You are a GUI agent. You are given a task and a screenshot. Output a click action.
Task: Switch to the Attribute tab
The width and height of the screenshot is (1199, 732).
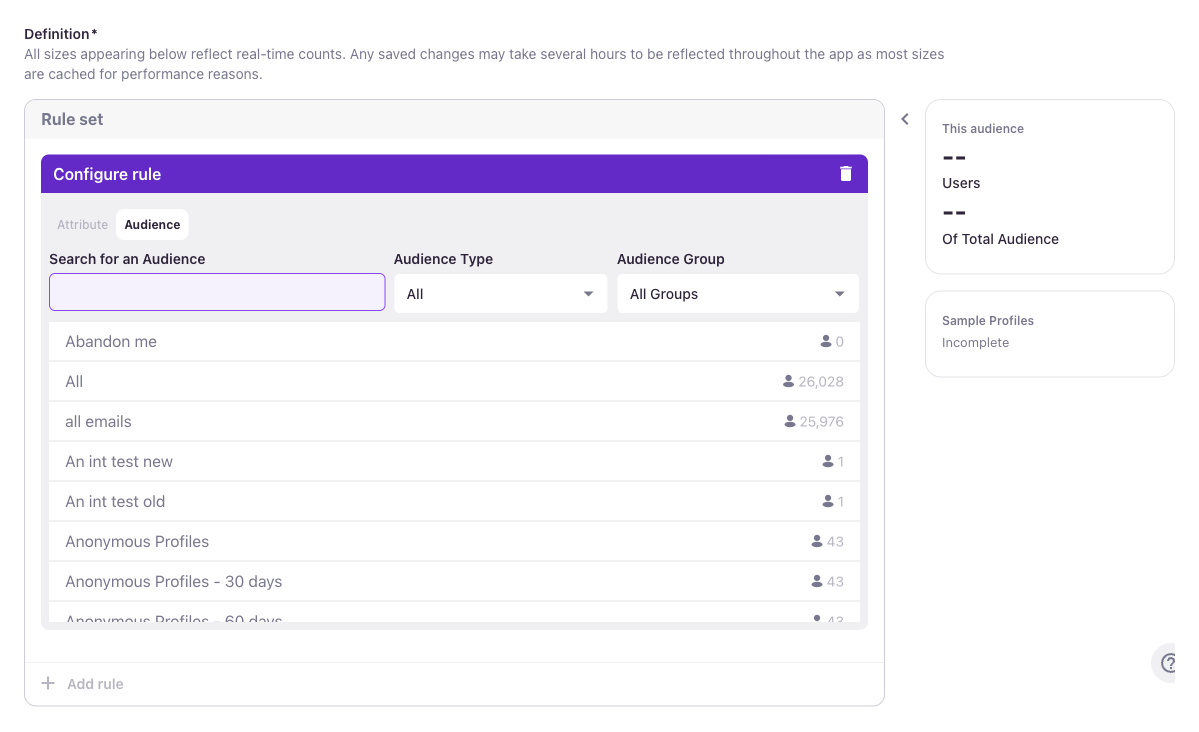coord(82,224)
